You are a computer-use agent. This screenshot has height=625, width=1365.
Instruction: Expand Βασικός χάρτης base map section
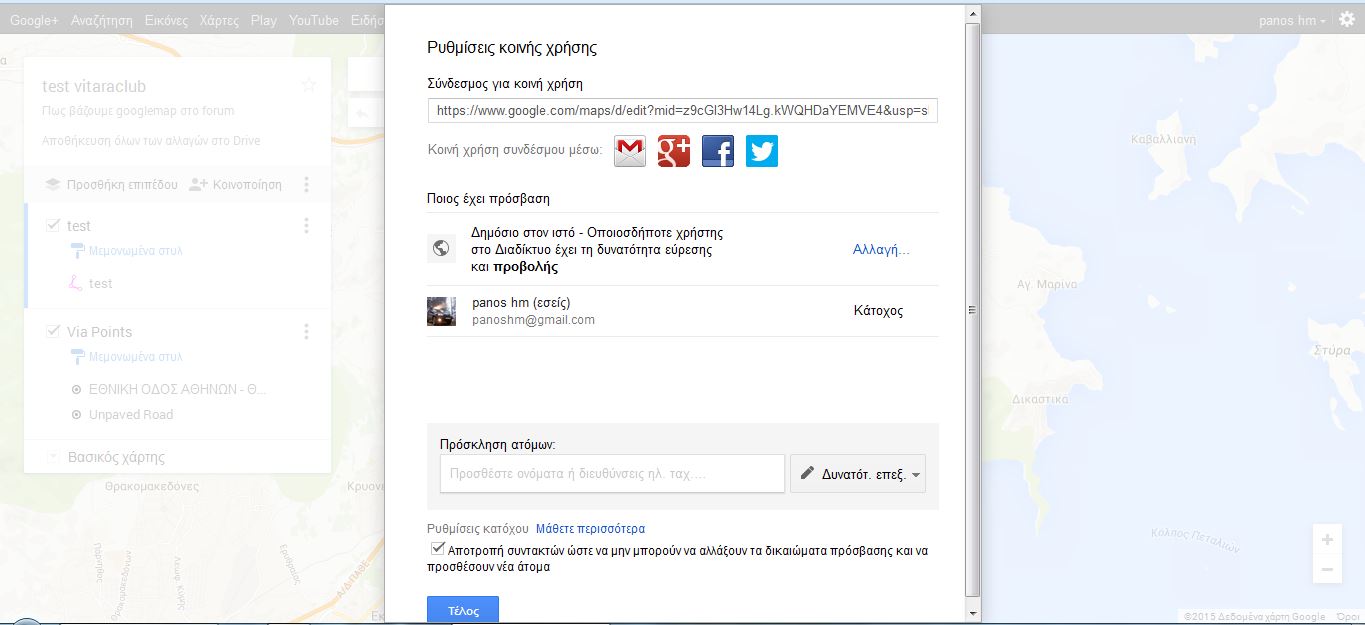[x=53, y=458]
